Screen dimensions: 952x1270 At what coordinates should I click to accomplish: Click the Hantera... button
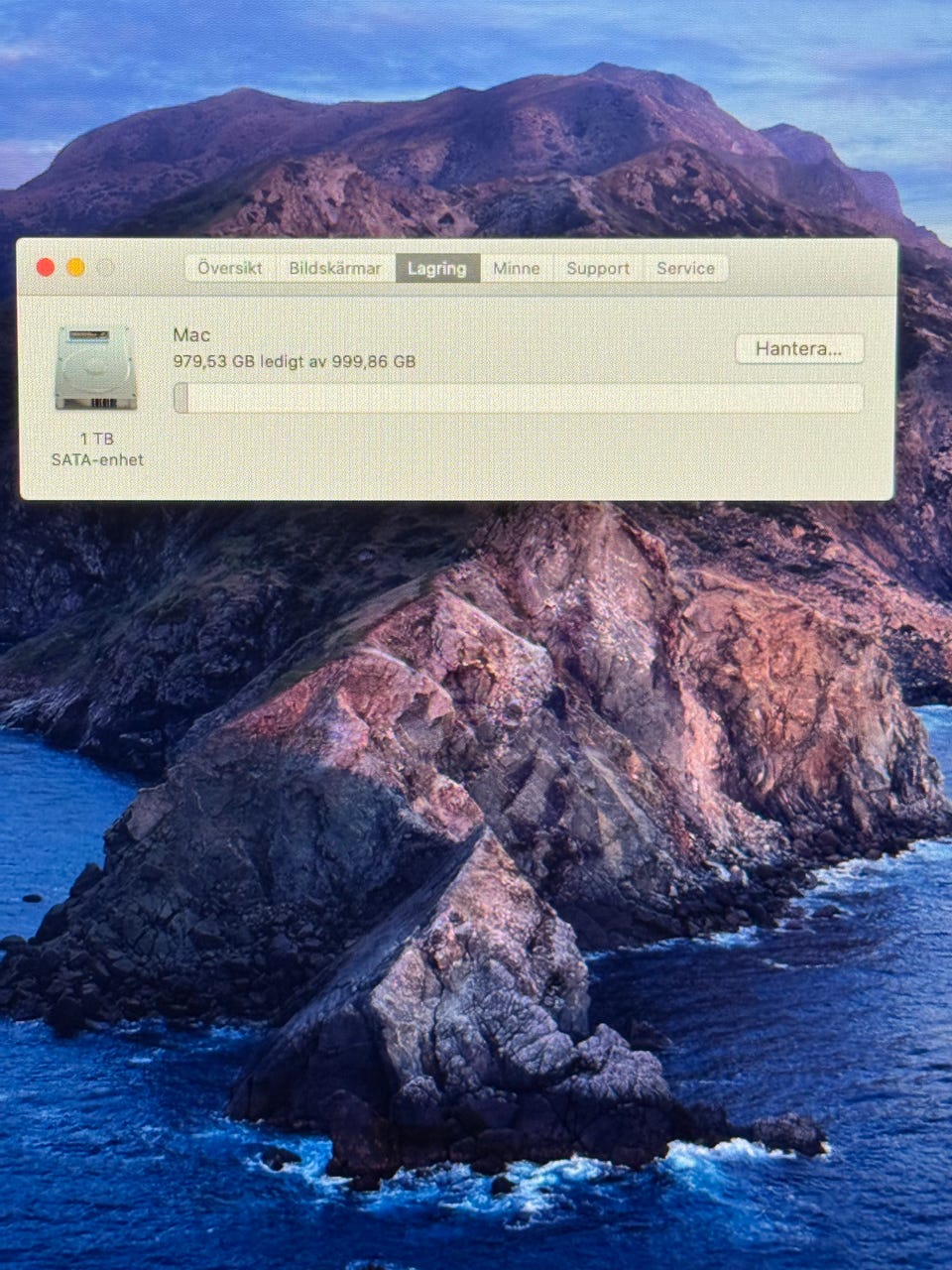pos(799,349)
